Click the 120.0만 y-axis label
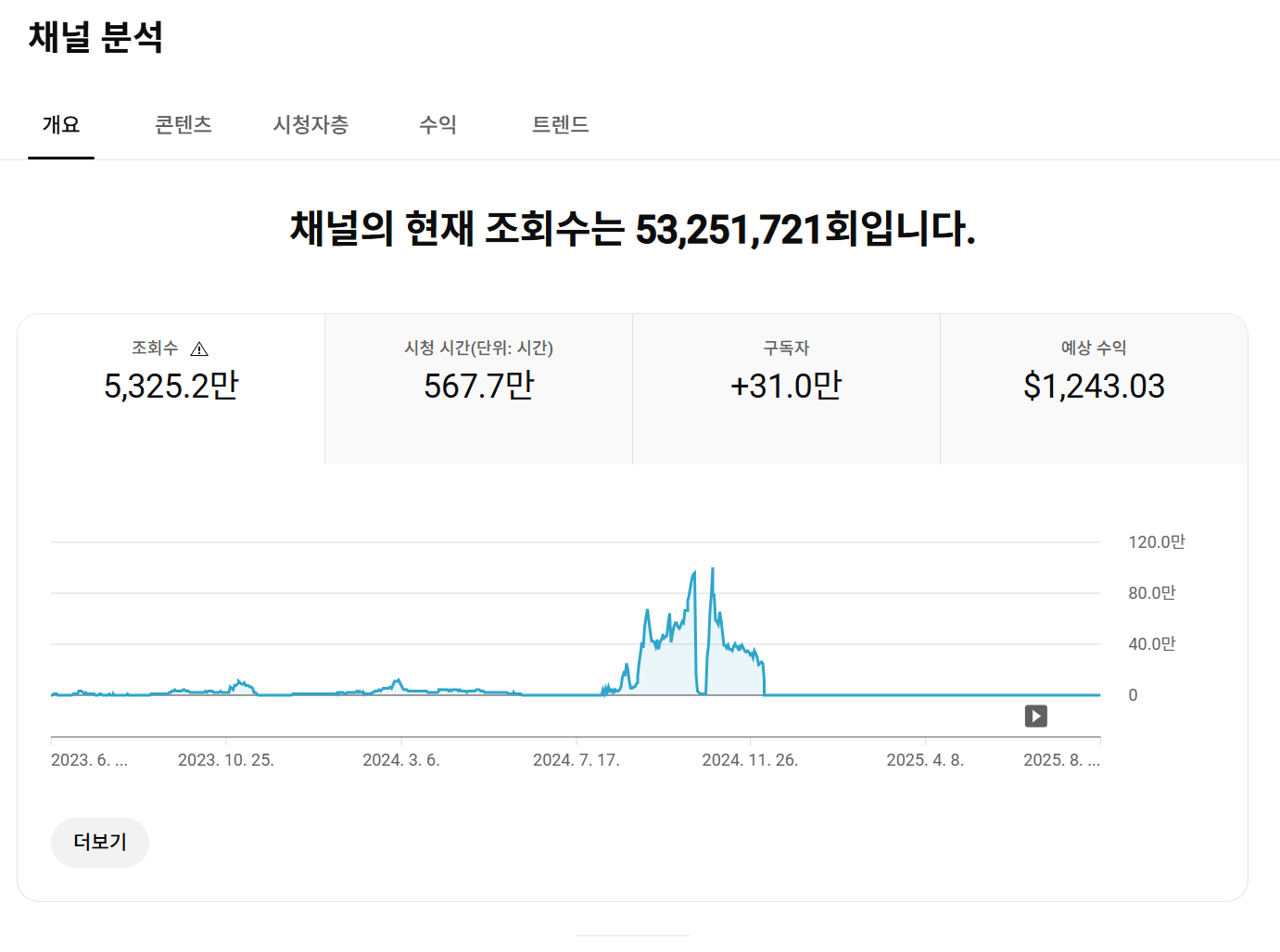The width and height of the screenshot is (1280, 952). click(x=1157, y=542)
